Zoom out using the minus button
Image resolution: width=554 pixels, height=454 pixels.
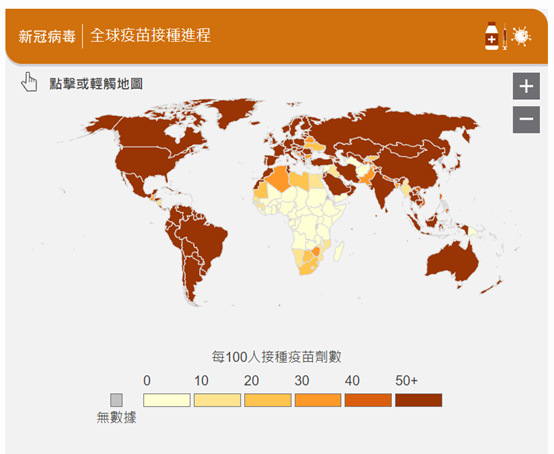(526, 119)
